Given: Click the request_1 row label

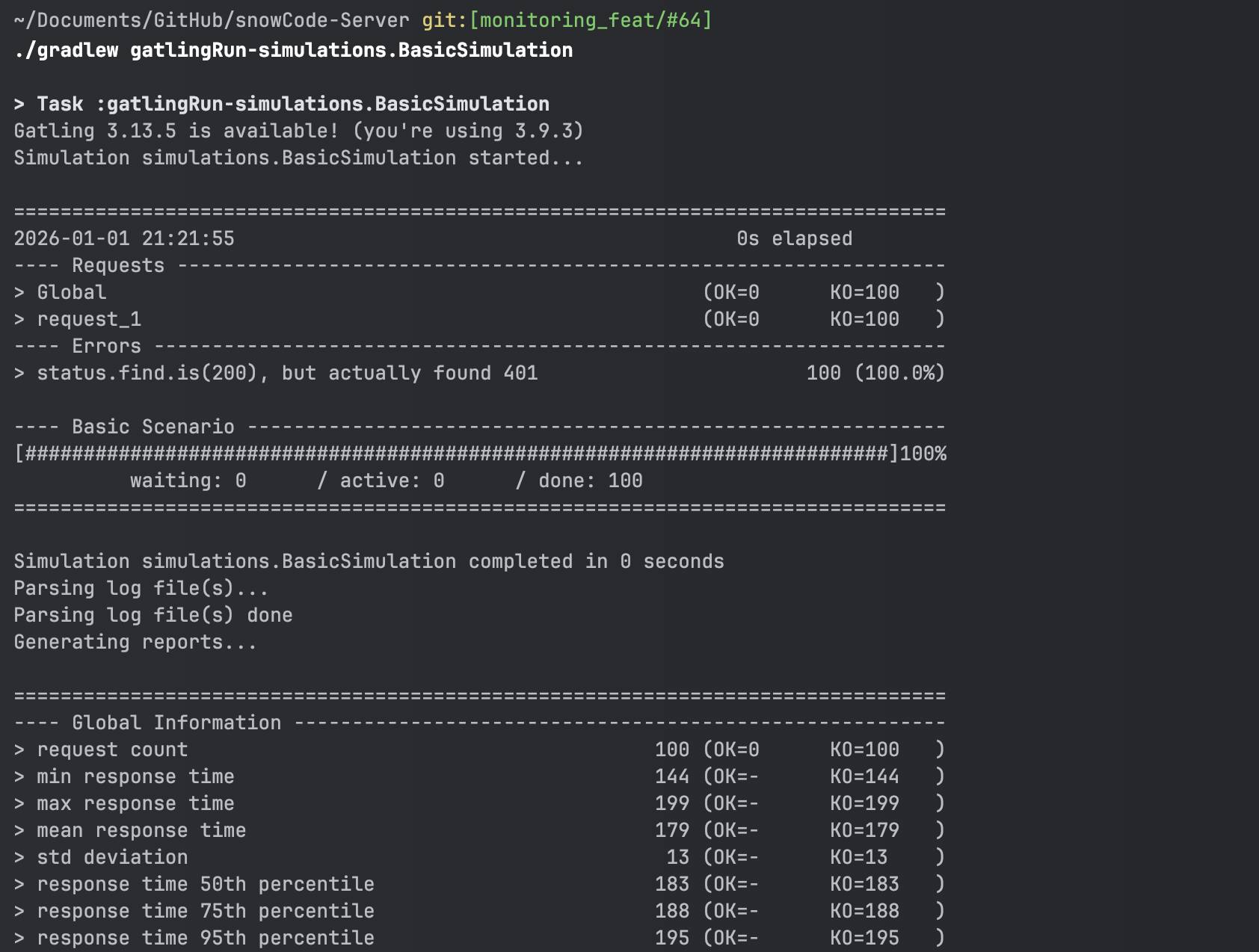Looking at the screenshot, I should 89,319.
